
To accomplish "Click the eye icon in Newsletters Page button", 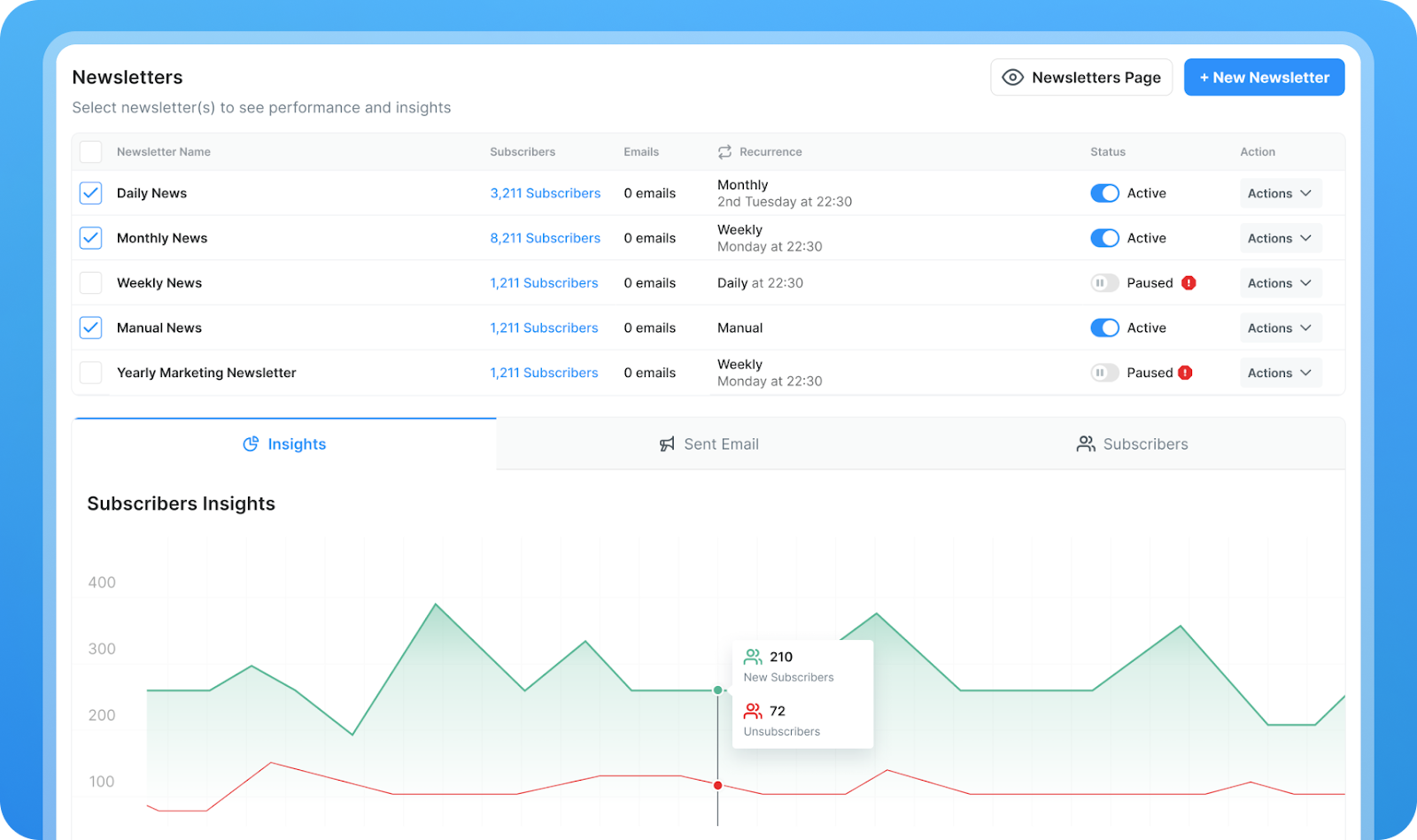I will click(1012, 78).
